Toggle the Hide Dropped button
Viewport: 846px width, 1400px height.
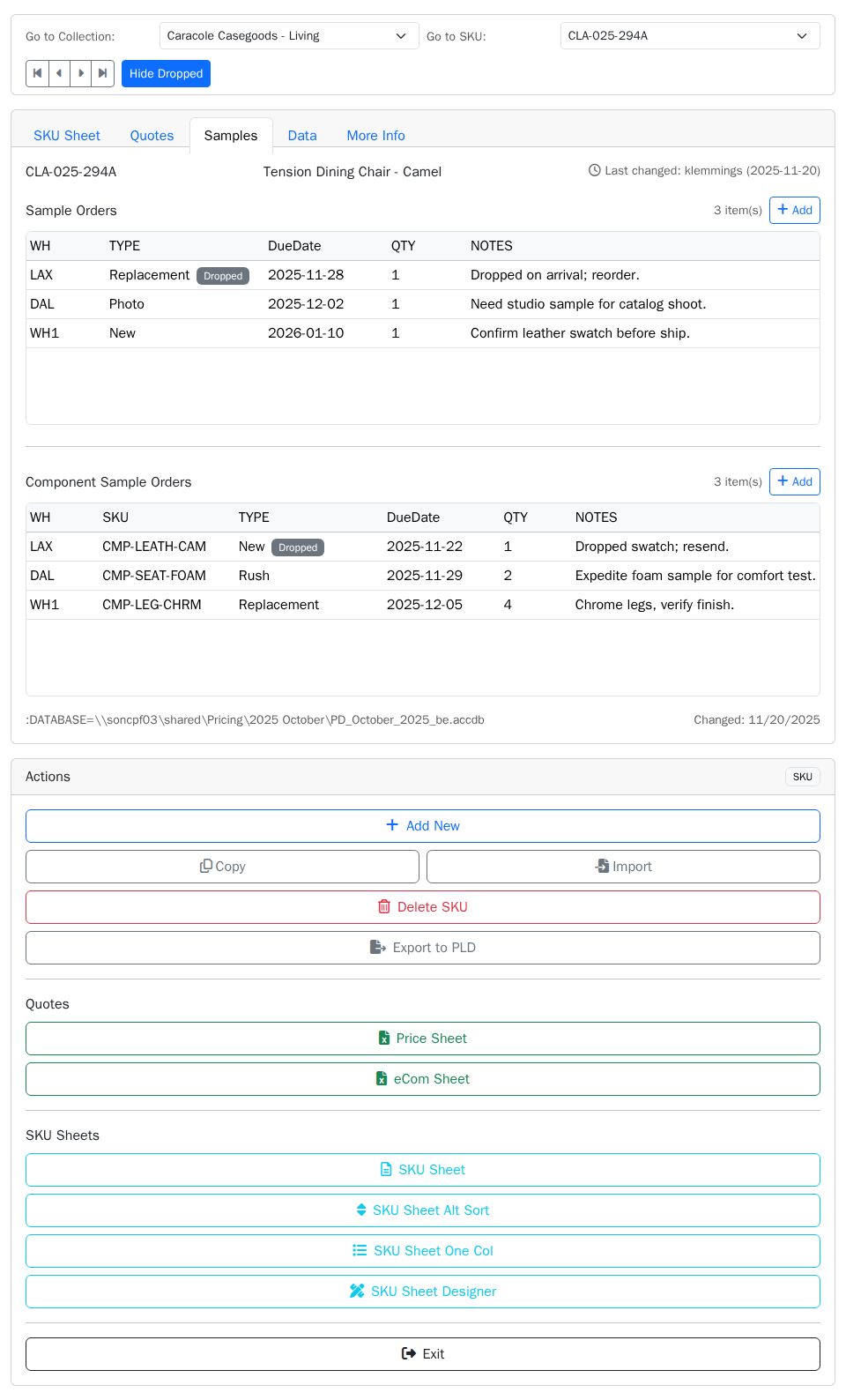166,73
